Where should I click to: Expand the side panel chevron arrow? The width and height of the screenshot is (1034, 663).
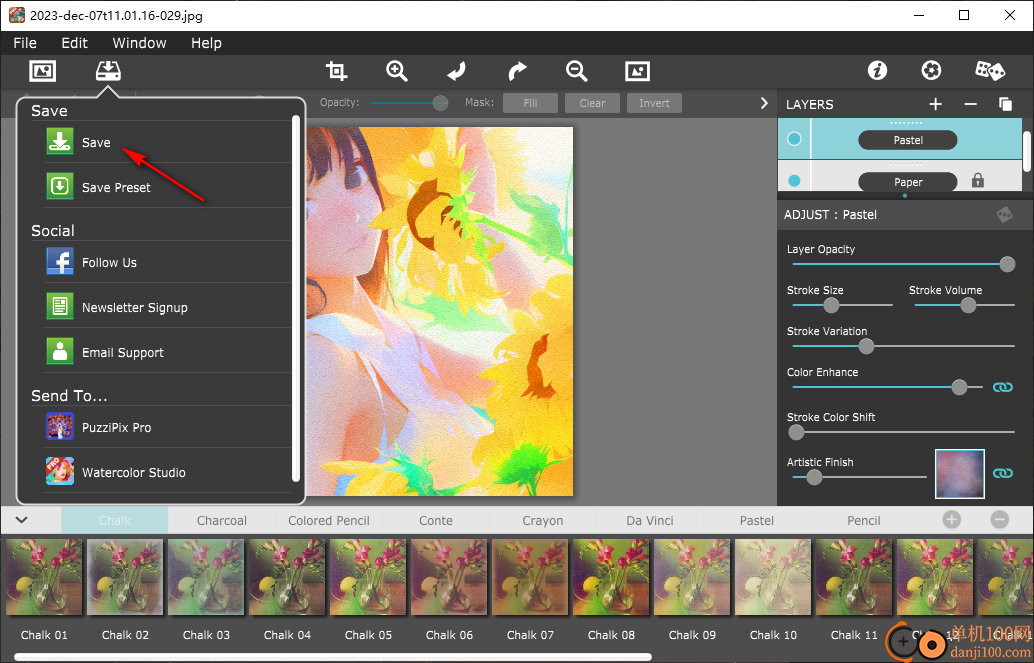pos(764,103)
